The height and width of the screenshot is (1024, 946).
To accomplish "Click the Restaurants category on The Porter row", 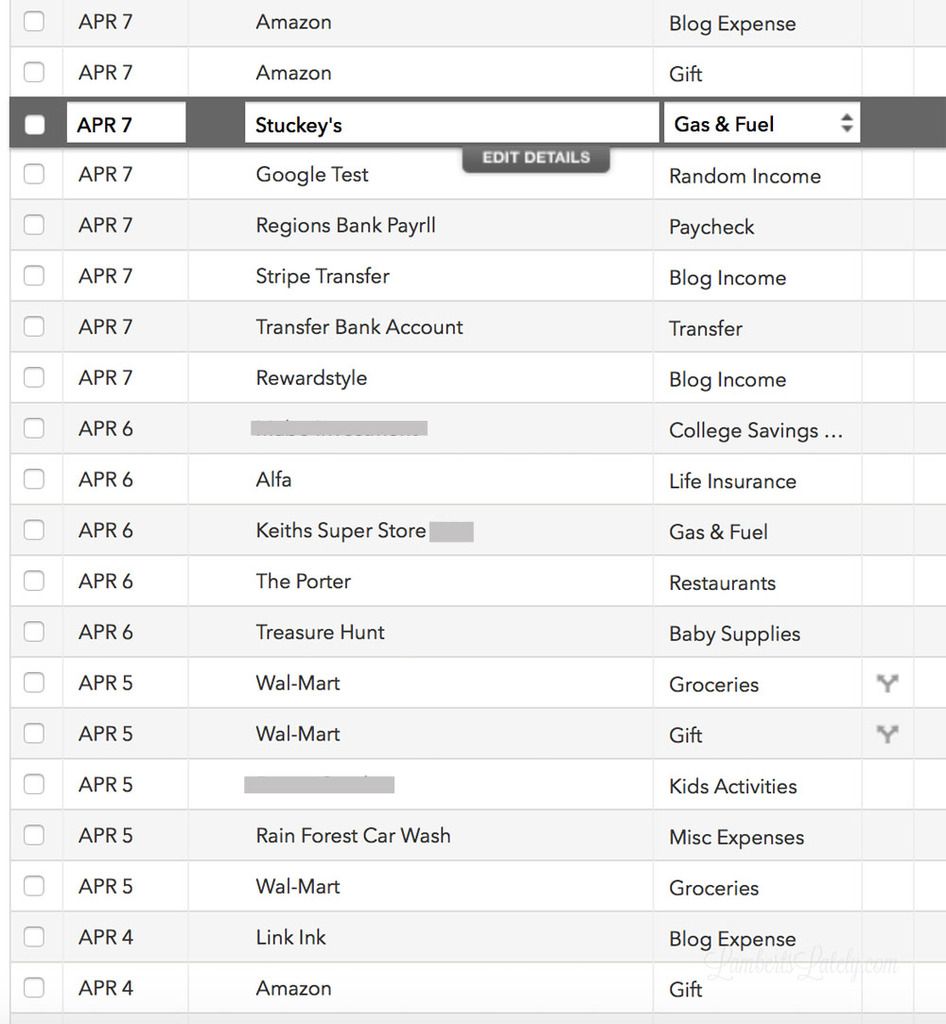I will point(723,582).
